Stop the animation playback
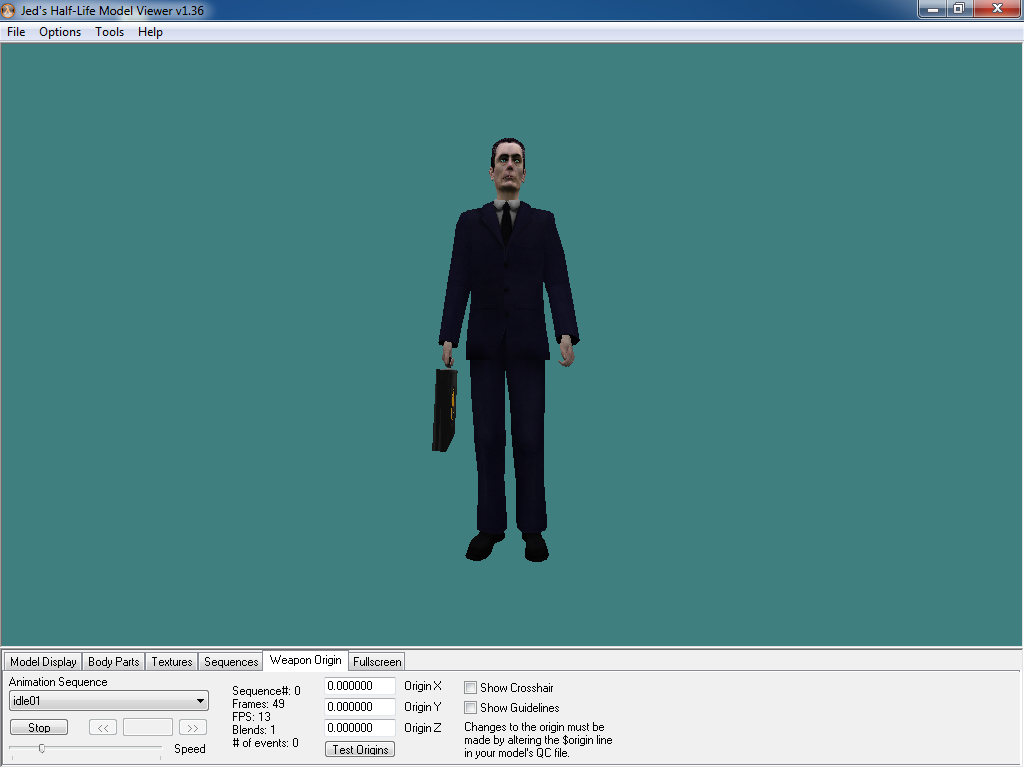 coord(39,728)
